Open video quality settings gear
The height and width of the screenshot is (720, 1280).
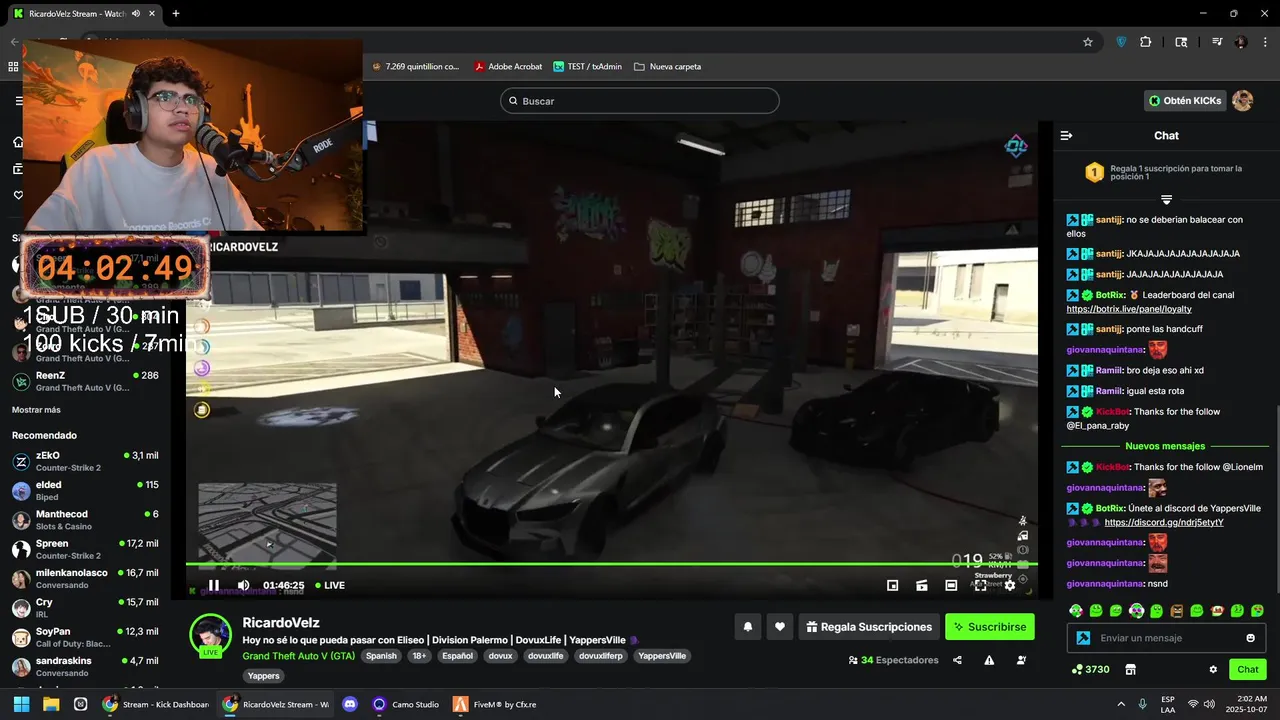pyautogui.click(x=1009, y=585)
